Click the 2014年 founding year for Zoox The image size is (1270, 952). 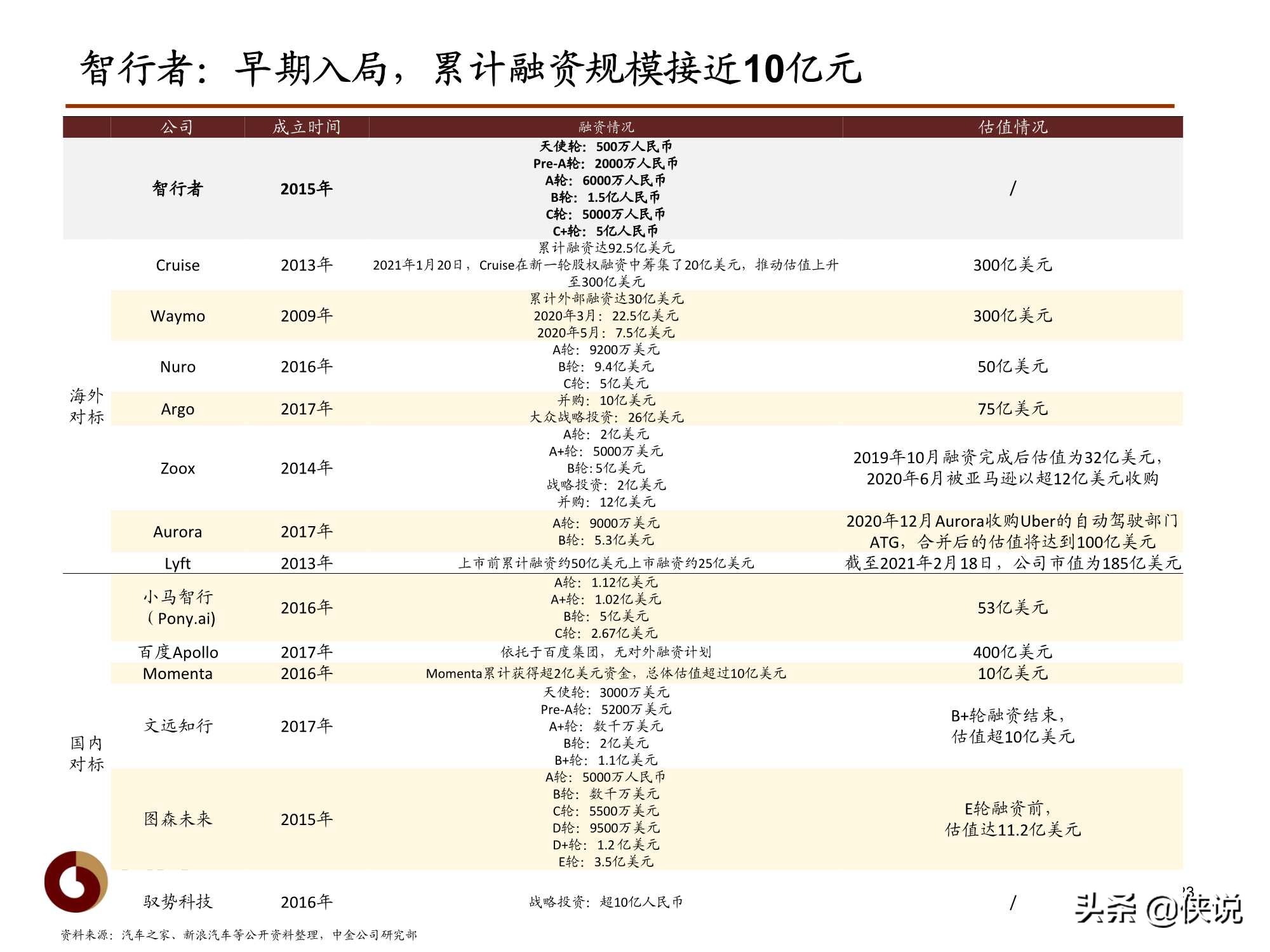[307, 468]
